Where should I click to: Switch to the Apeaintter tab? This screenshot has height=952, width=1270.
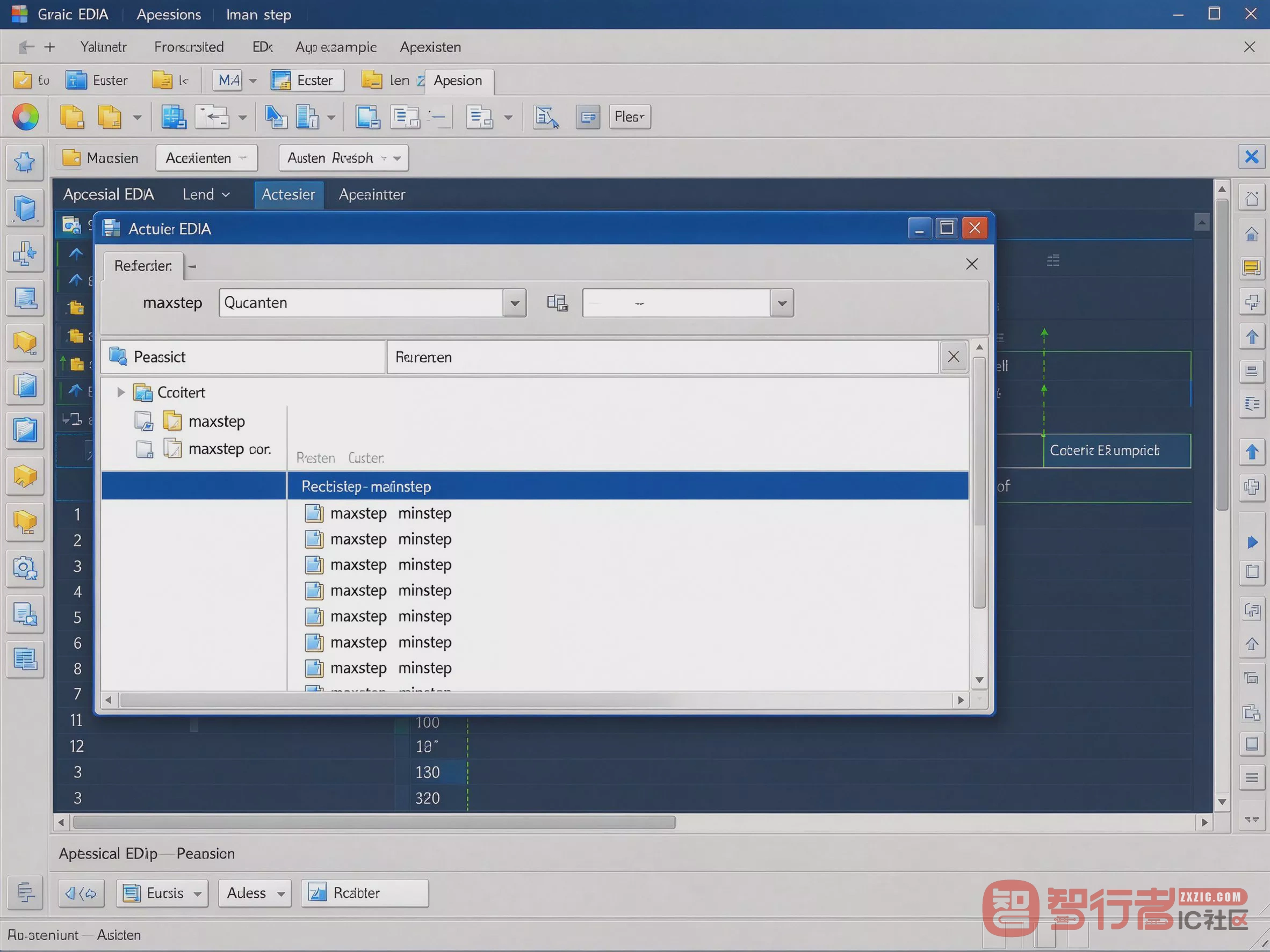coord(372,194)
